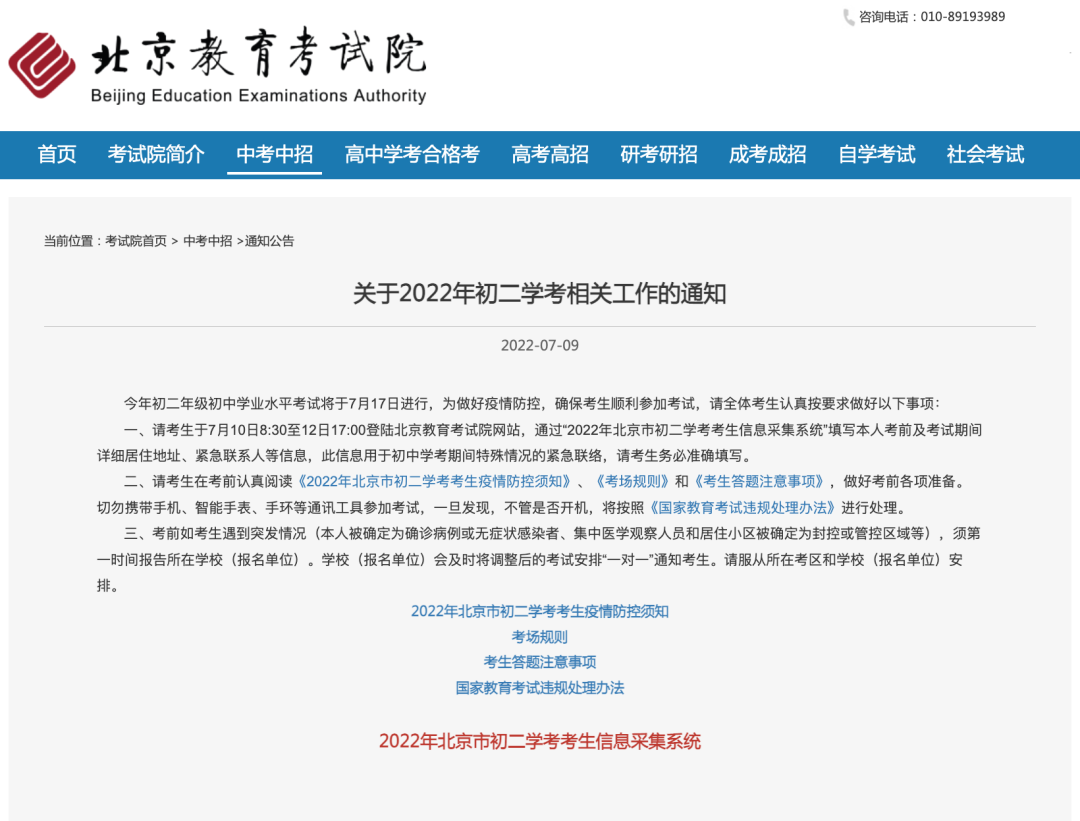Open centered link 2022年北京市初二学考考生疫情防控须知
The width and height of the screenshot is (1080, 821).
tap(539, 612)
